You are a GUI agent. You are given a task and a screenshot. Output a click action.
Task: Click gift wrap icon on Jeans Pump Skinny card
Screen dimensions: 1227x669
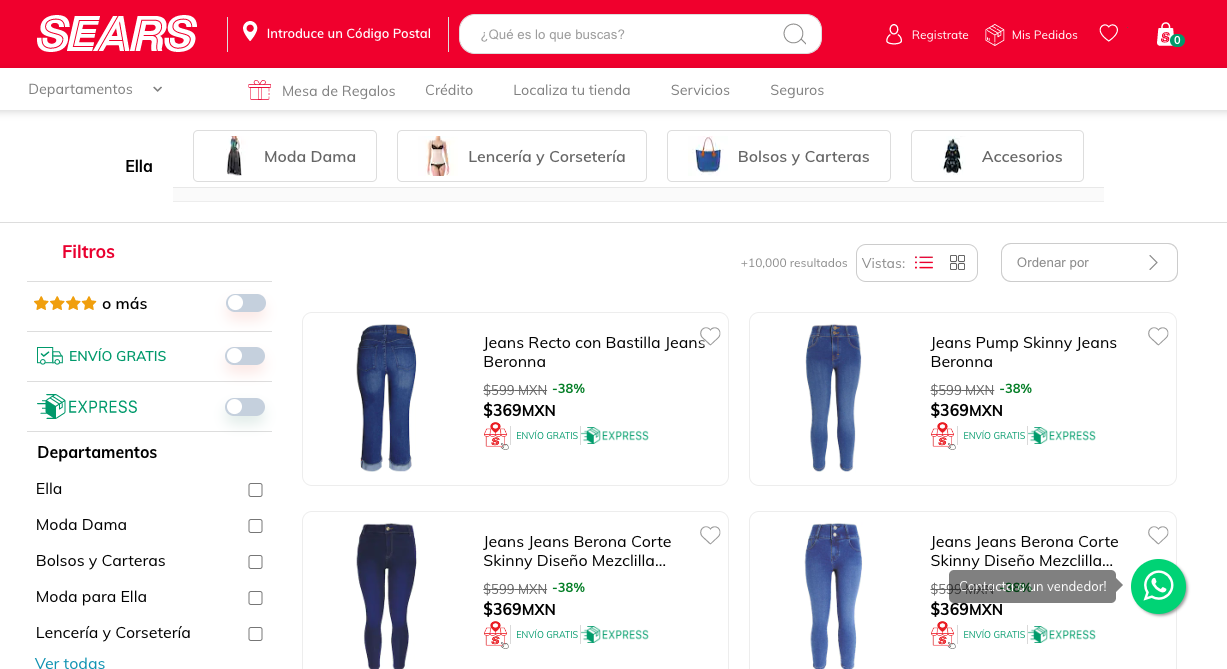pyautogui.click(x=944, y=436)
